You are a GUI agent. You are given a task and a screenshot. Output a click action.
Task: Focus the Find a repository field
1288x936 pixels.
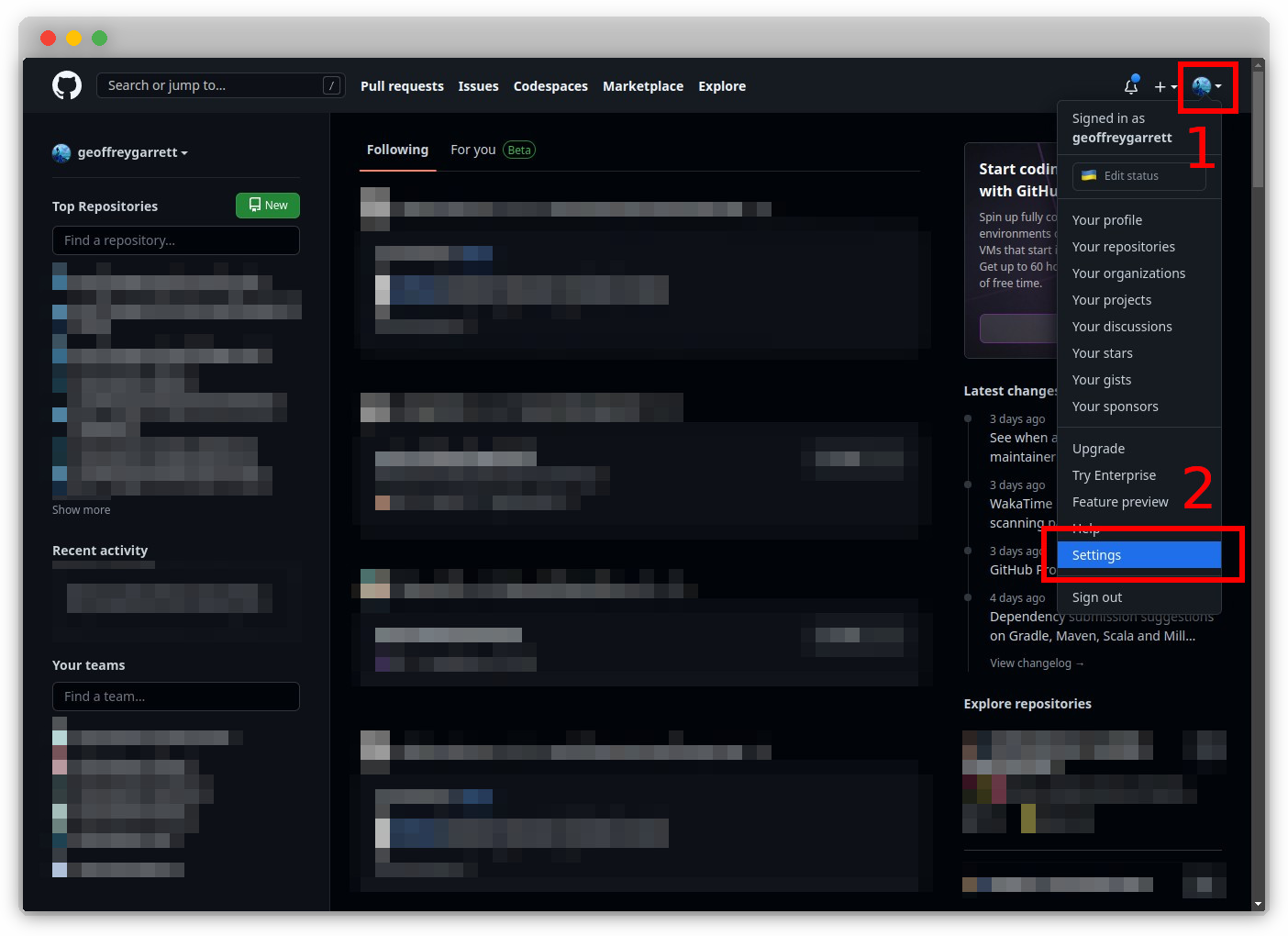tap(176, 240)
